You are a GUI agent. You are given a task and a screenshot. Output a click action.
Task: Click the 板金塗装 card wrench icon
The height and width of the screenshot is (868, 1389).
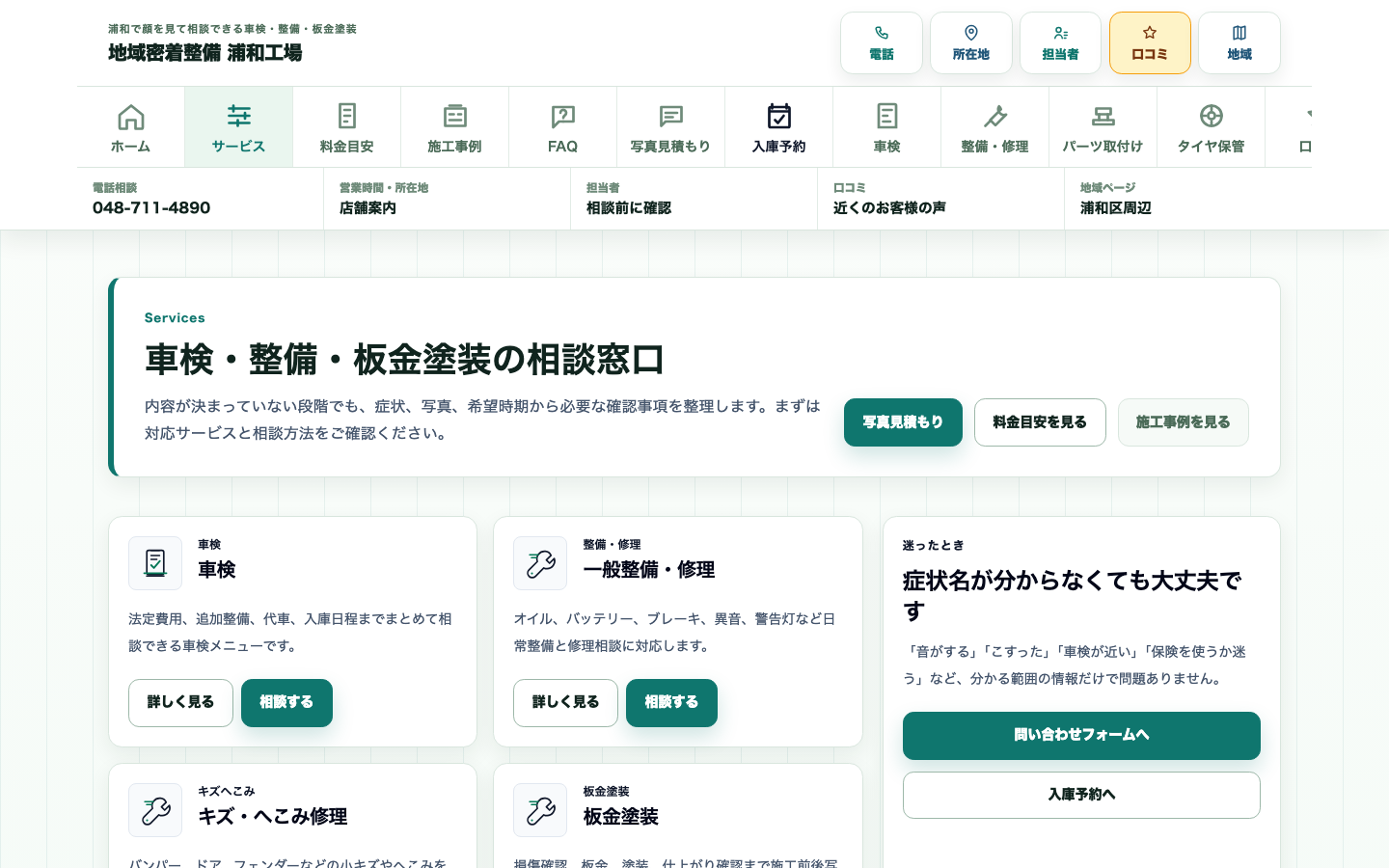(540, 810)
